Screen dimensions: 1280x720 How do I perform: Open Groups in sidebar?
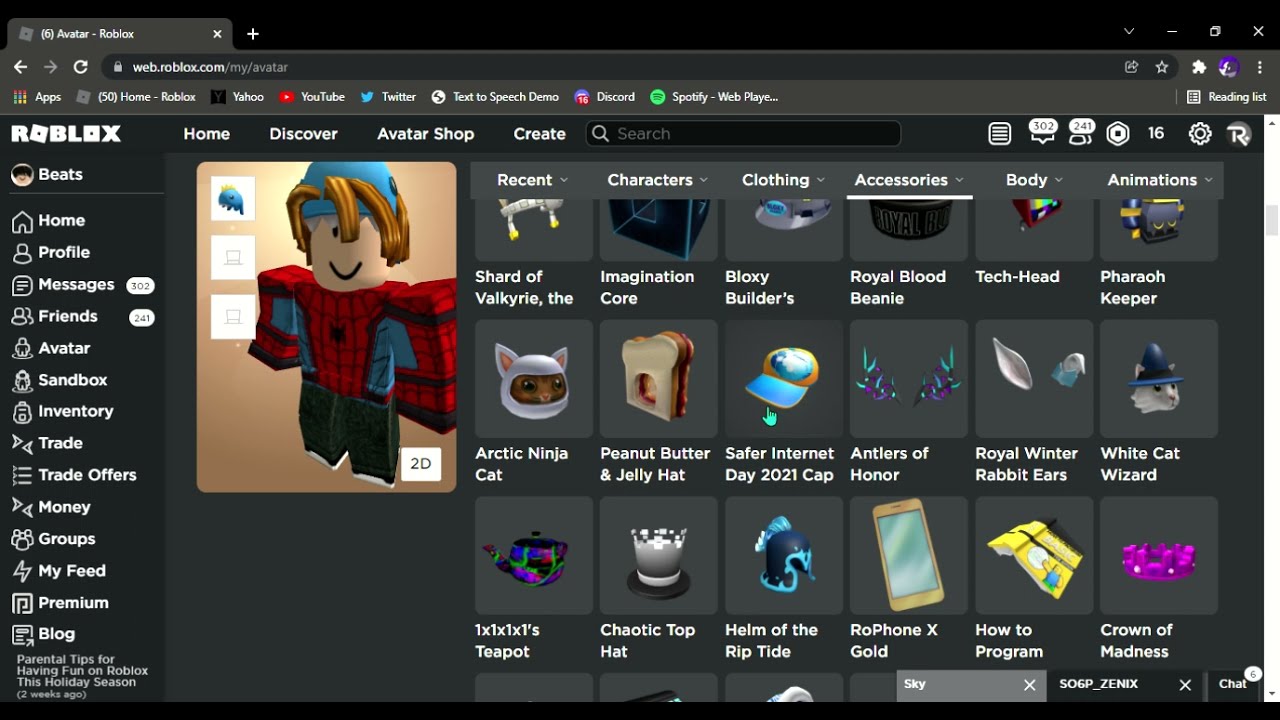(53, 539)
